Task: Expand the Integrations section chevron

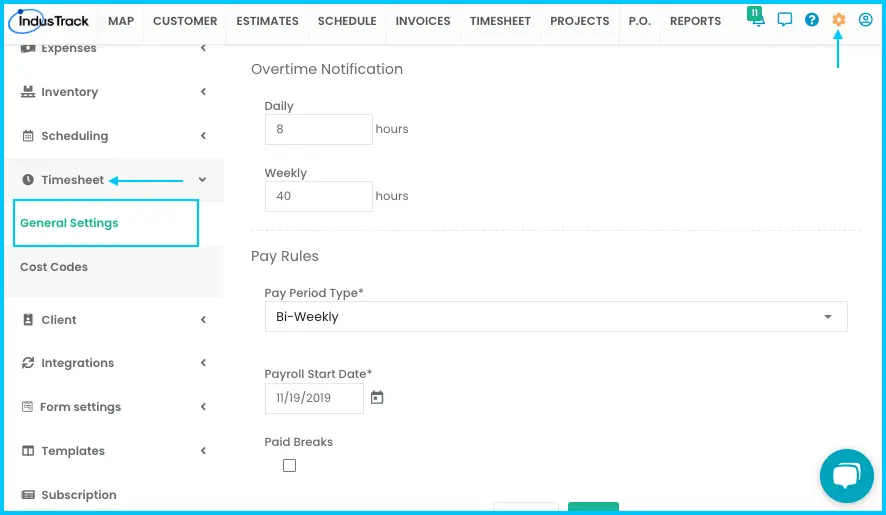Action: click(x=203, y=363)
